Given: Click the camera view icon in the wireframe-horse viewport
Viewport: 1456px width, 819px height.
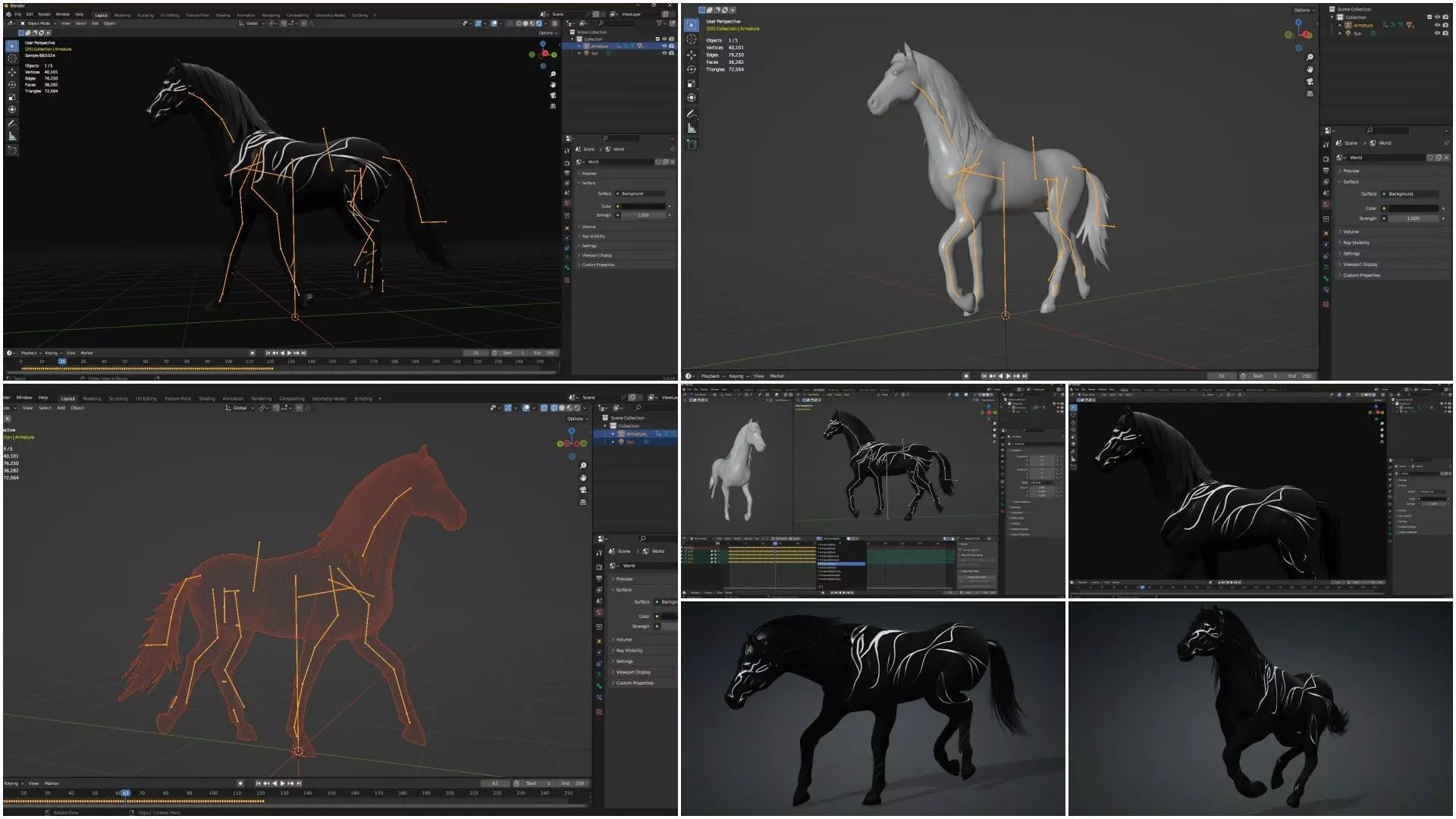Looking at the screenshot, I should [x=583, y=490].
